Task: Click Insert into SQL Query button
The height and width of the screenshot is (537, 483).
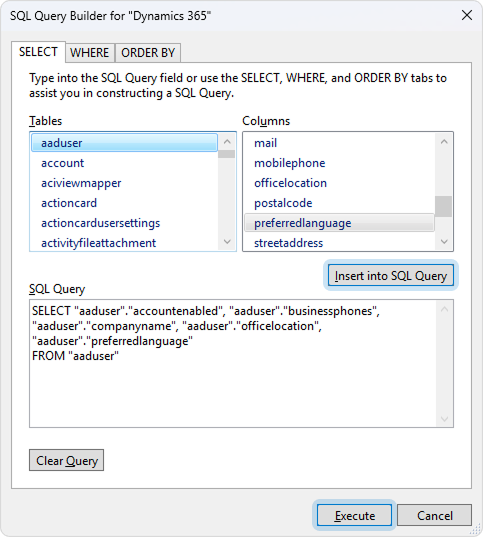Action: tap(391, 275)
